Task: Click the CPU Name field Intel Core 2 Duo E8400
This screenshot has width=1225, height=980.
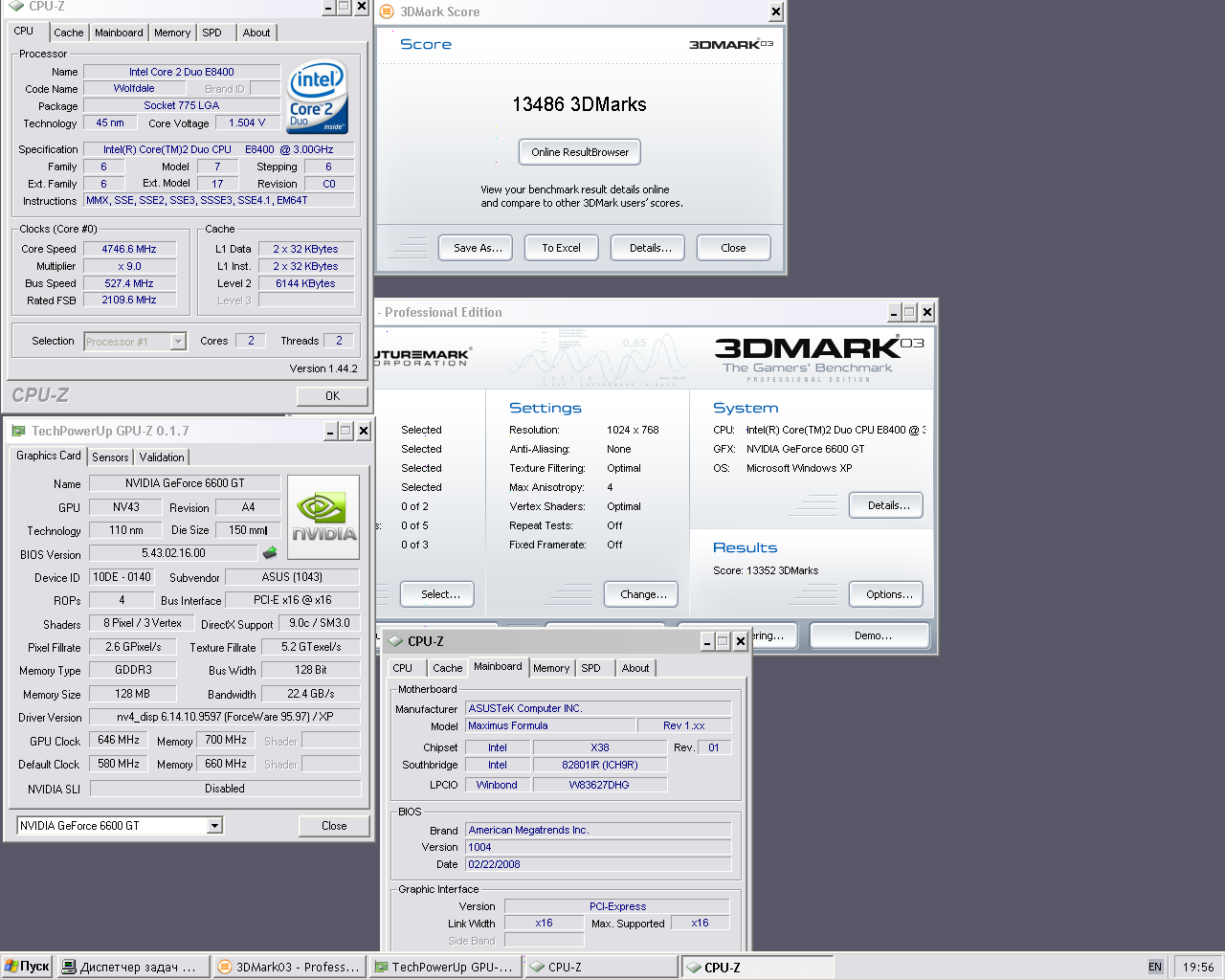Action: click(x=182, y=72)
